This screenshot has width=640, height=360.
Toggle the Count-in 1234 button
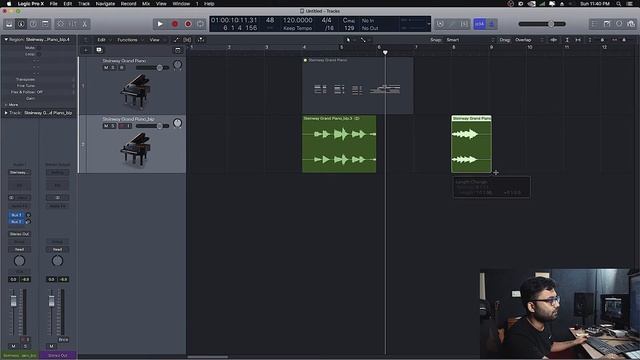[480, 24]
